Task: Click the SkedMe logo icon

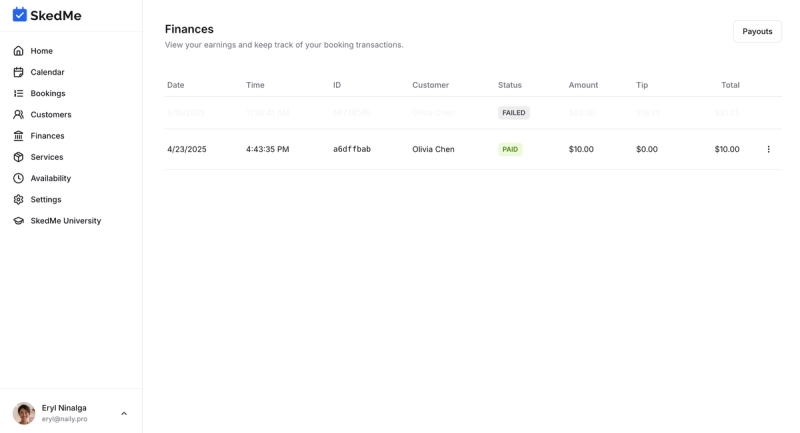Action: [x=19, y=14]
